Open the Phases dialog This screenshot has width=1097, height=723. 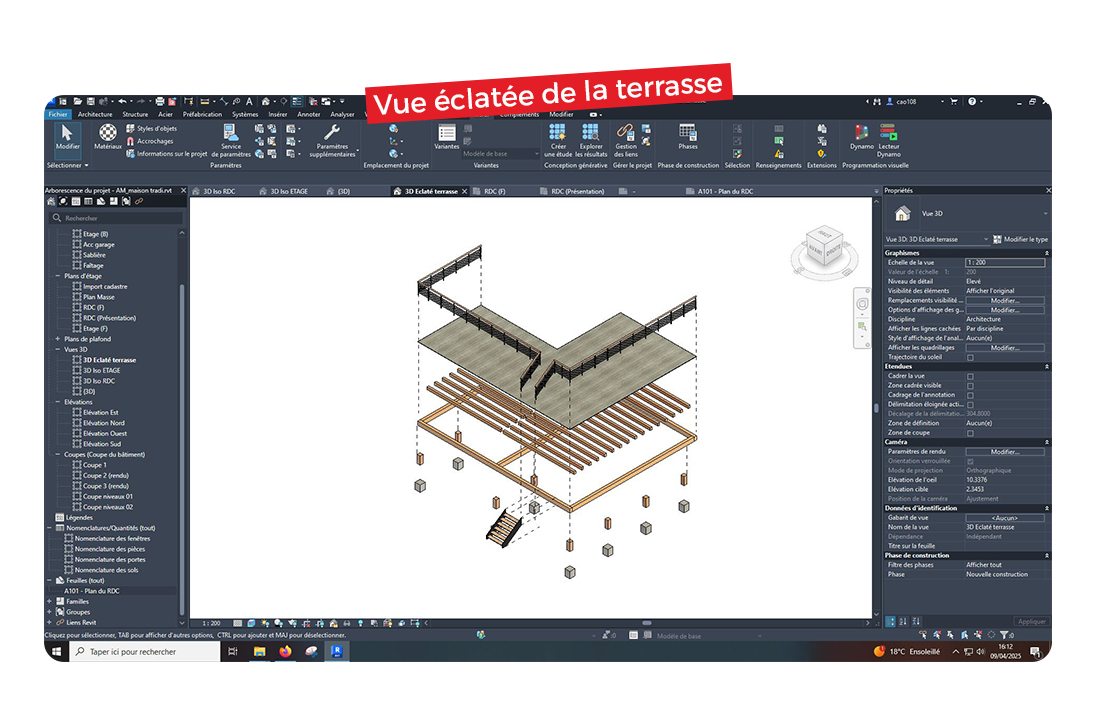688,136
